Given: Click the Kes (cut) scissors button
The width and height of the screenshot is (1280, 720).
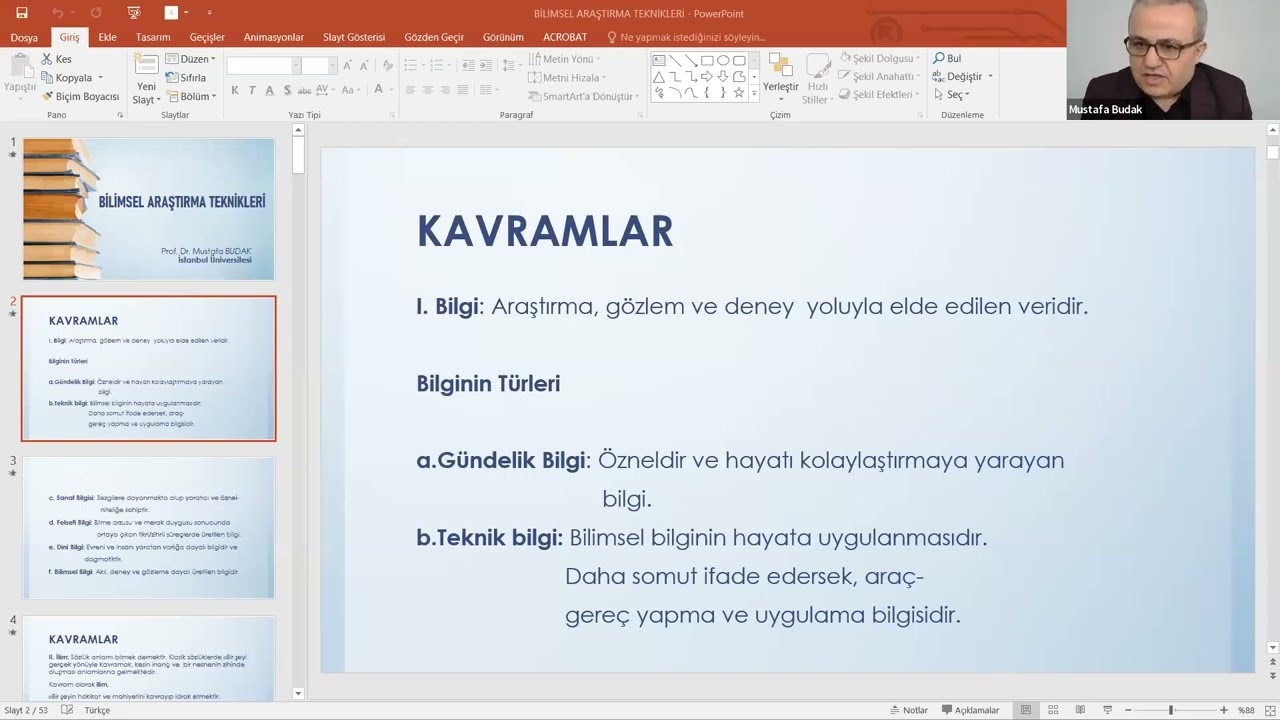Looking at the screenshot, I should (x=56, y=59).
